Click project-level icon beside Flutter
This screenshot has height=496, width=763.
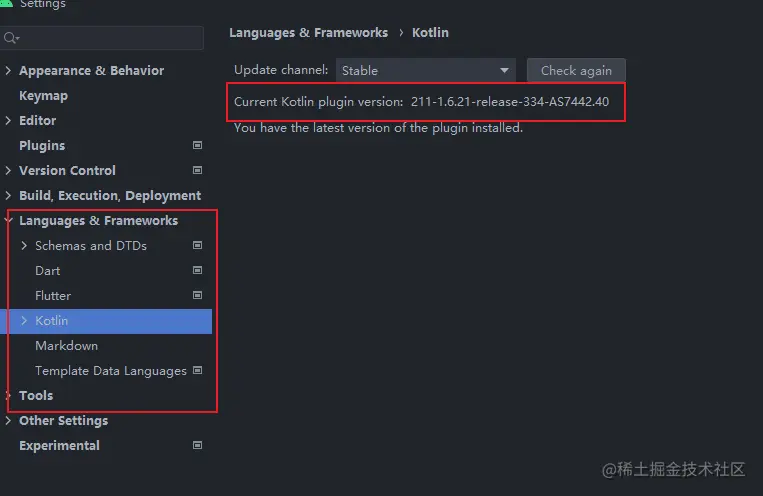tap(197, 295)
